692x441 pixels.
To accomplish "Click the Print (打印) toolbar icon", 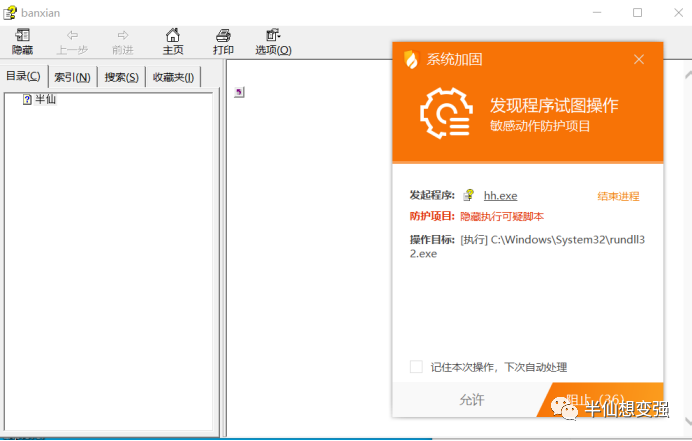I will [x=223, y=42].
